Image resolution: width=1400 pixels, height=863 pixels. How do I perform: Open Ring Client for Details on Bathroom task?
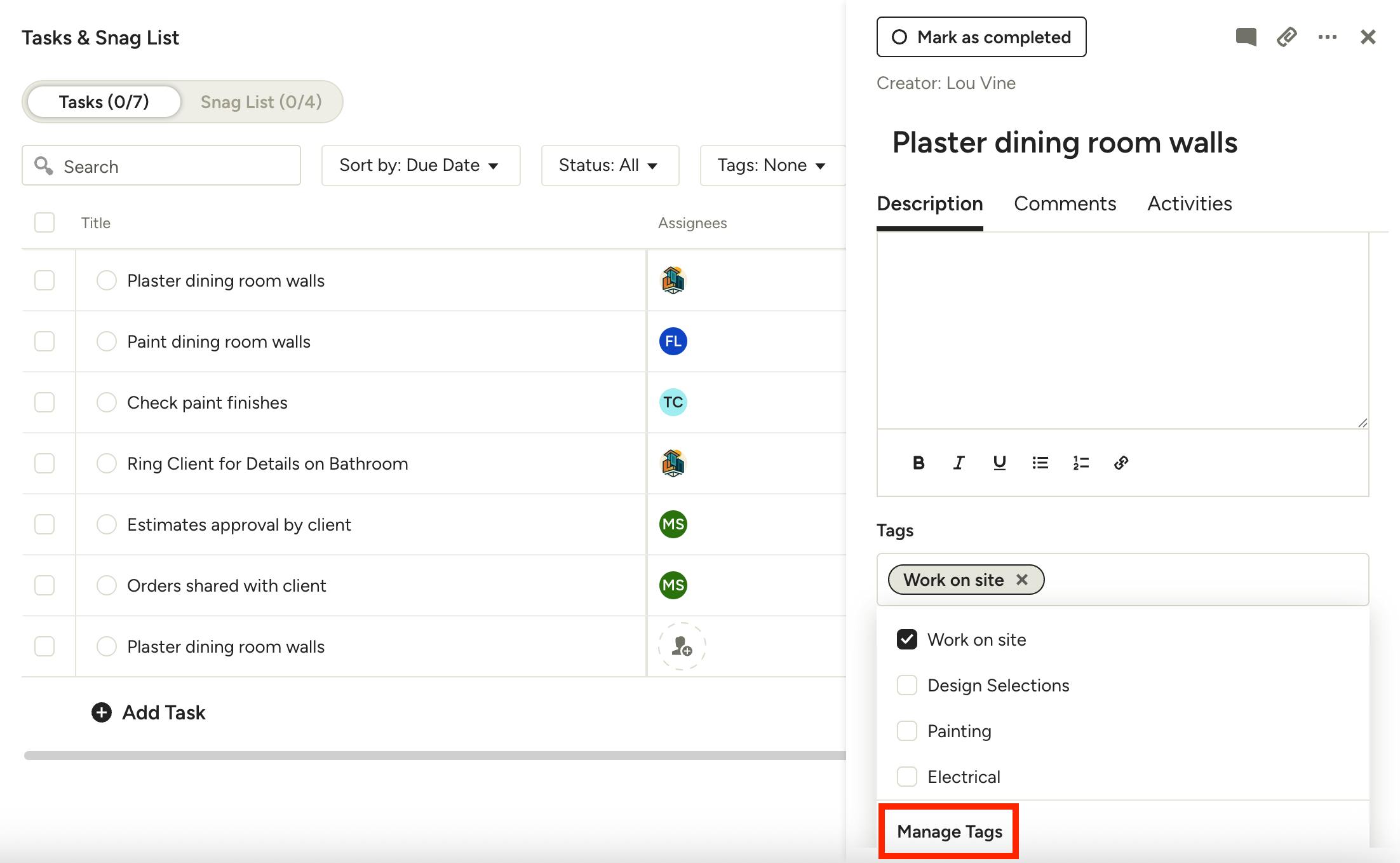[x=267, y=463]
